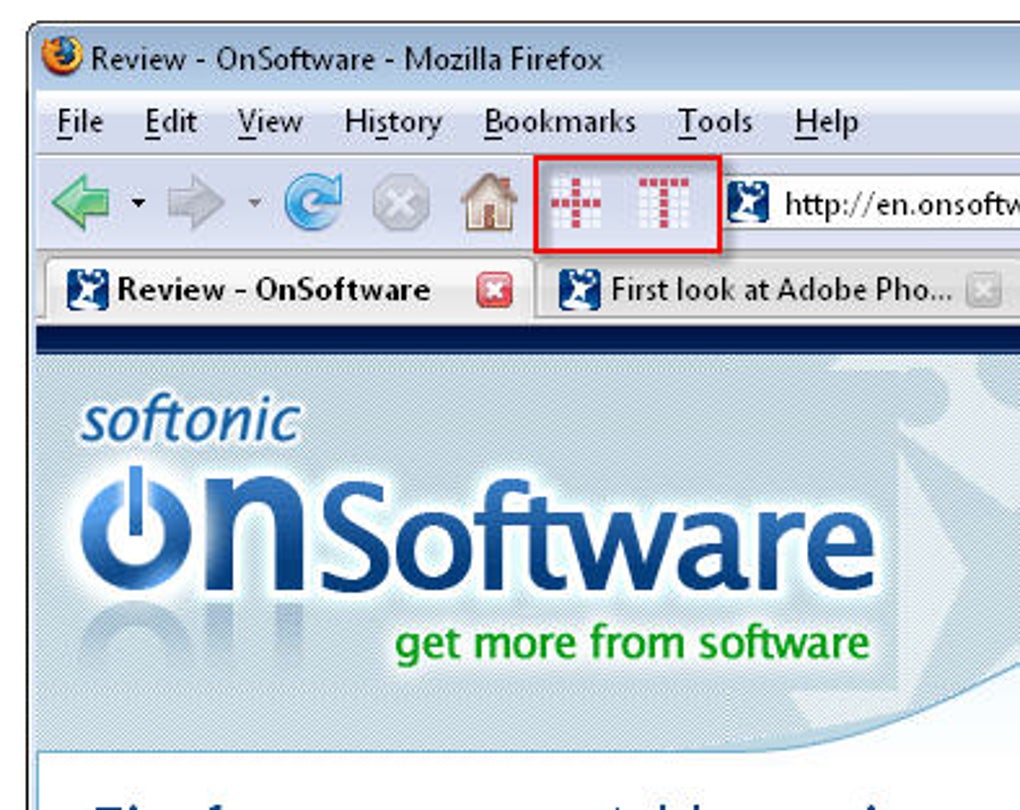1020x810 pixels.
Task: Close the Review - OnSoftware tab
Action: 494,290
